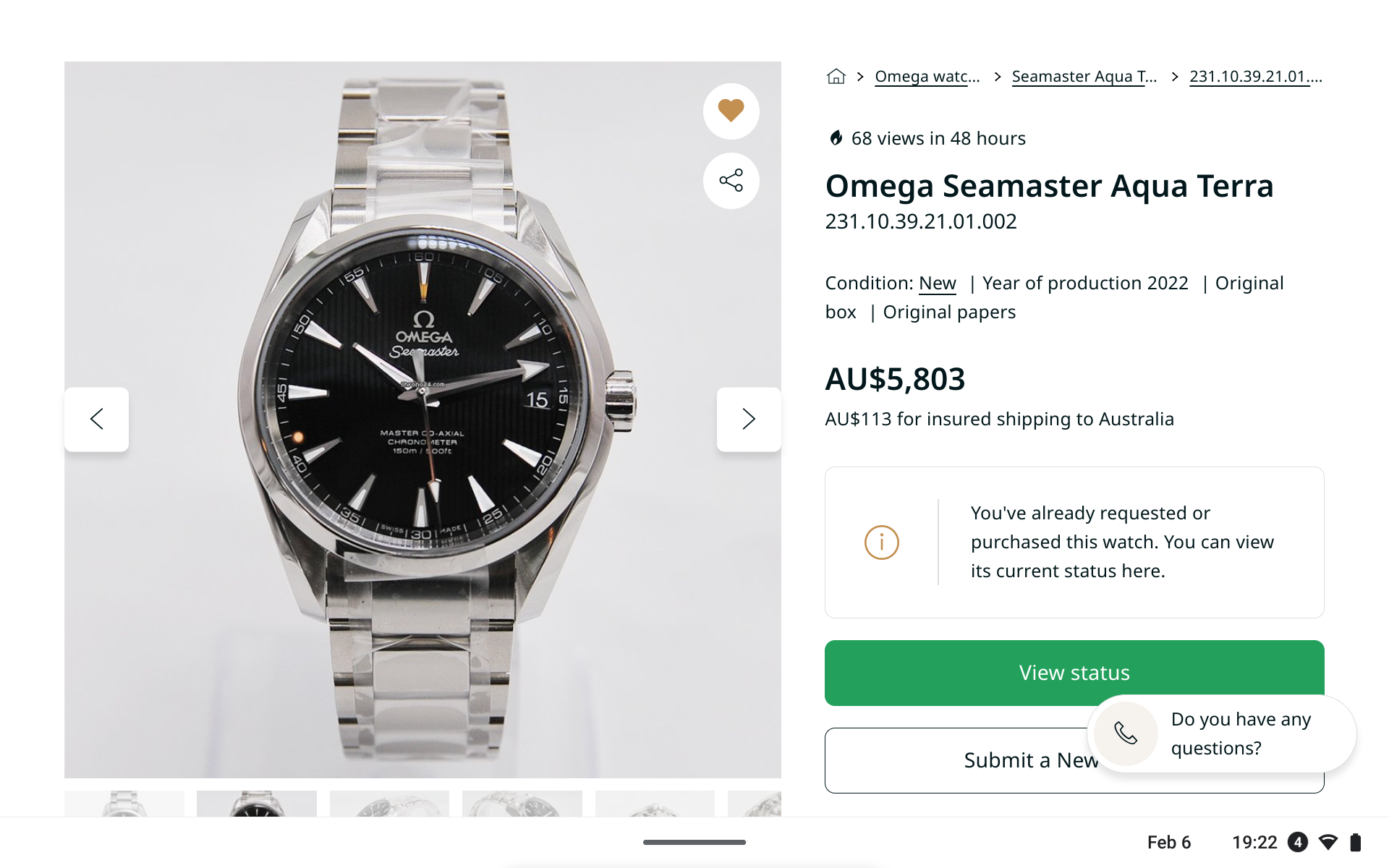Go to the home breadcrumb icon
Screen dimensions: 1389x868
click(836, 77)
